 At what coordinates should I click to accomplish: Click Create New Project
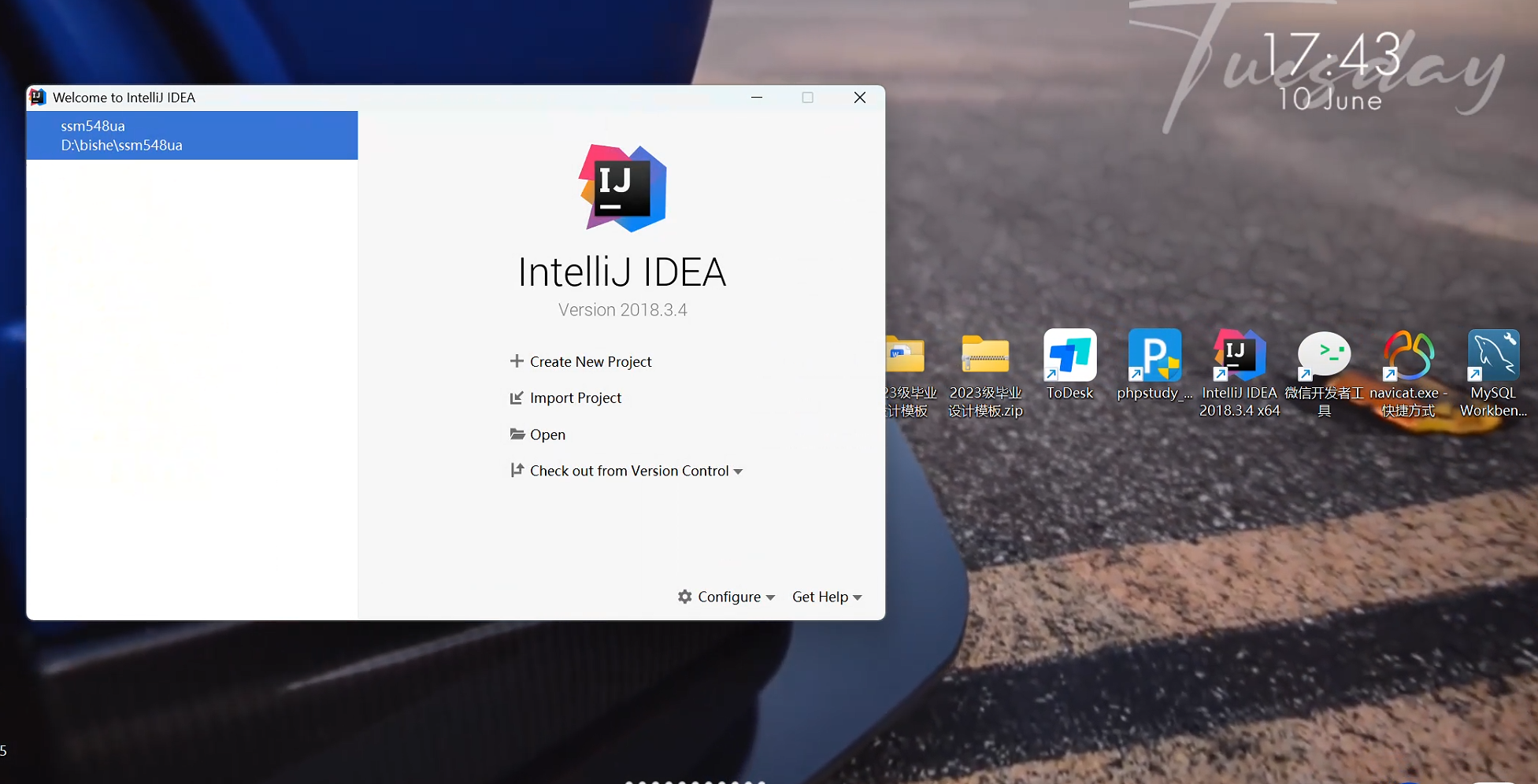tap(591, 361)
